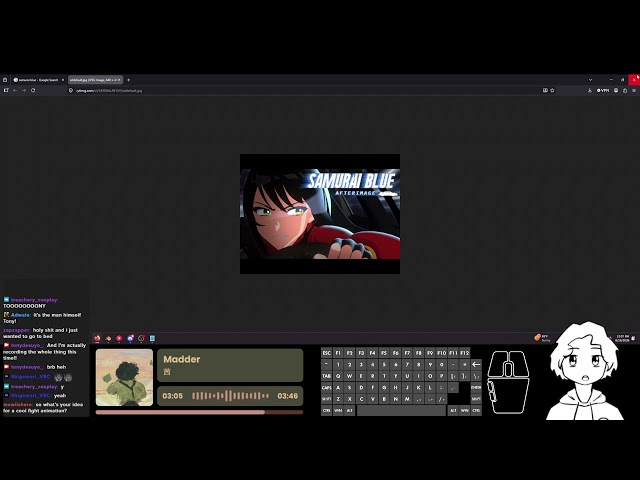Click the elapsed time 03:05
Viewport: 640px width, 480px height.
point(173,396)
